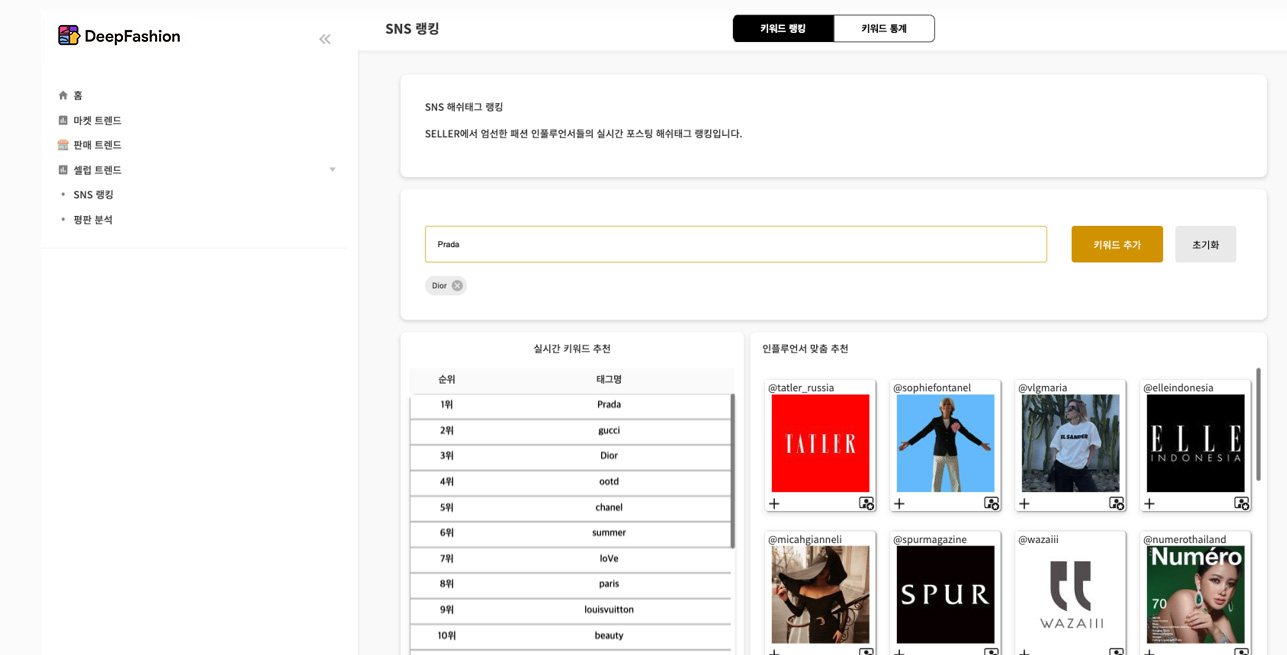Screen dimensions: 1287x655
Task: Select SNS 랭킹 in the sidebar
Action: click(x=93, y=195)
